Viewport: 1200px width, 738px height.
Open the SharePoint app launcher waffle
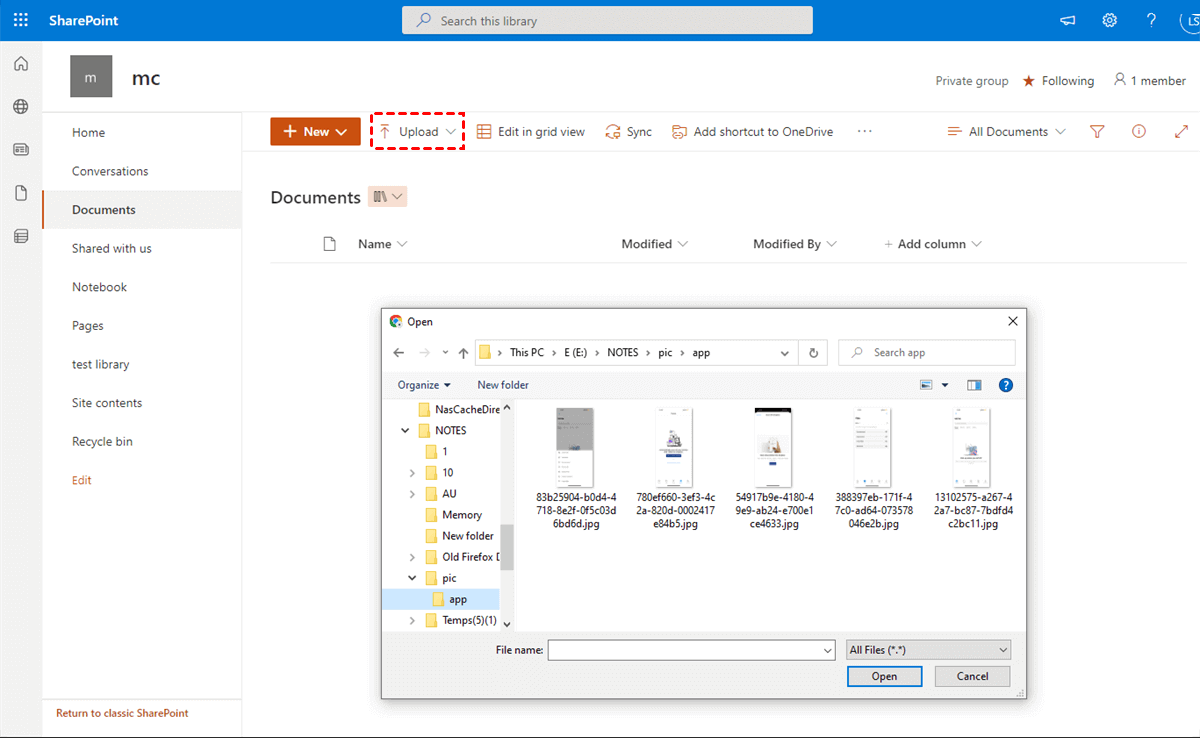21,20
